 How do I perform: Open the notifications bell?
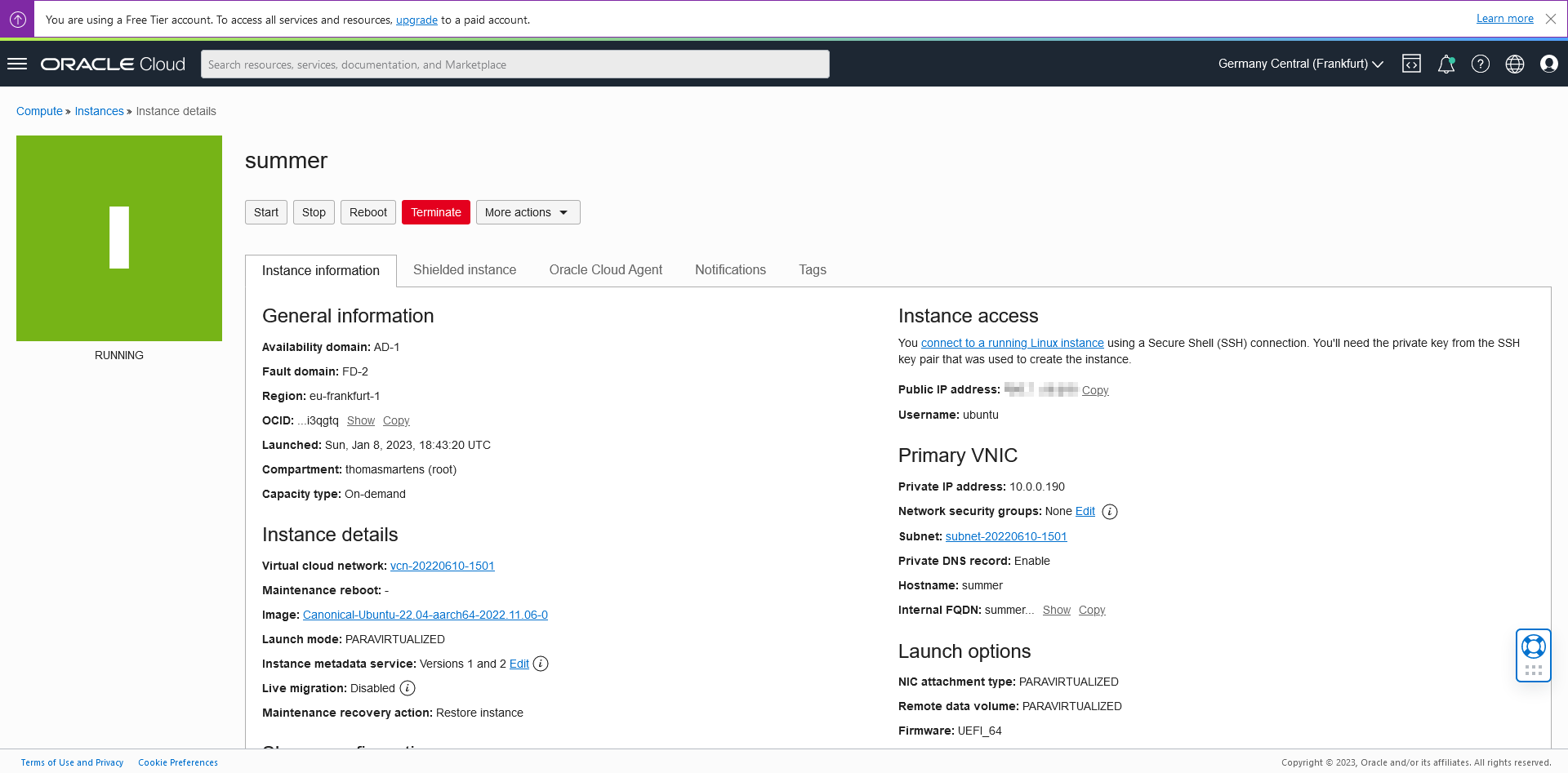[1446, 64]
